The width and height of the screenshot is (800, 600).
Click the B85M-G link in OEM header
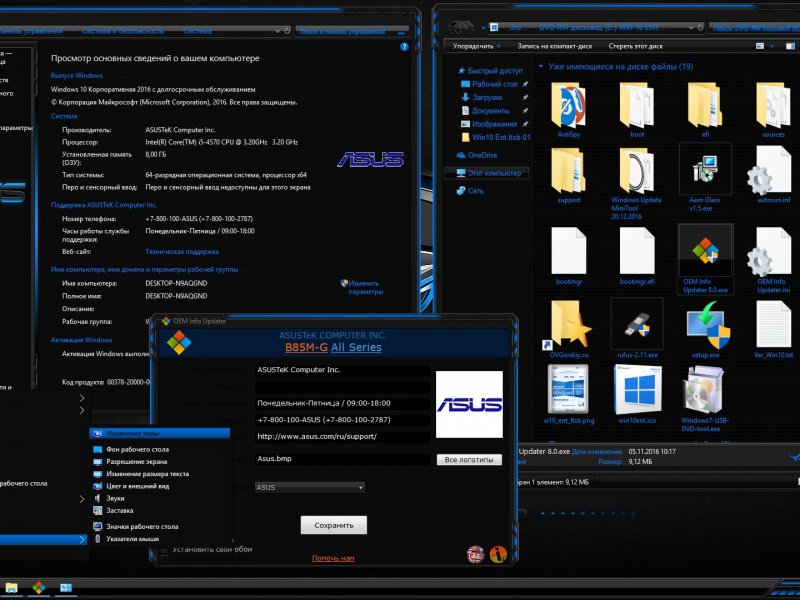pos(306,347)
